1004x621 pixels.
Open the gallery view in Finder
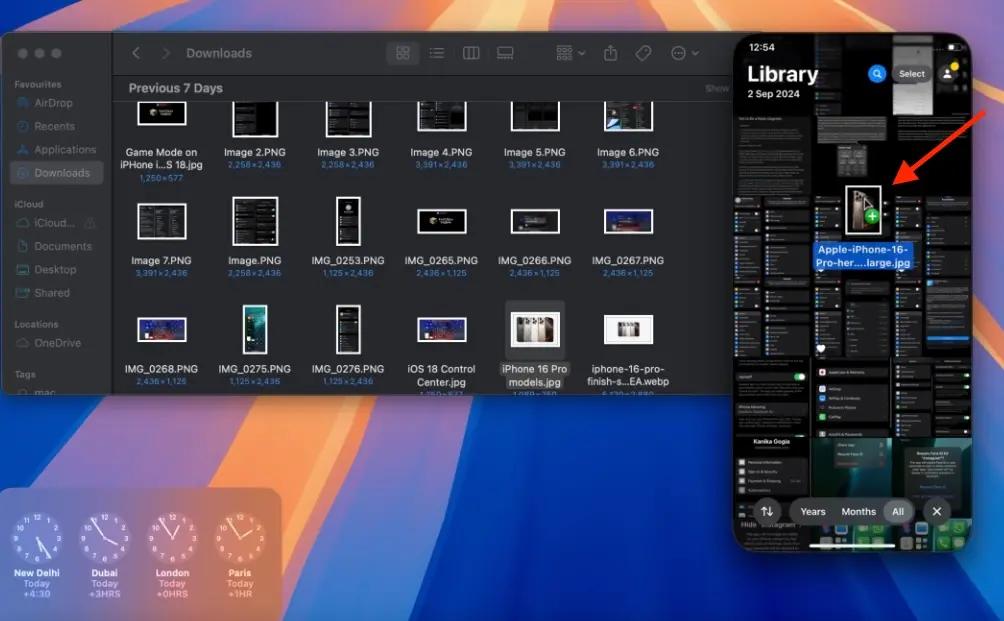[x=505, y=53]
